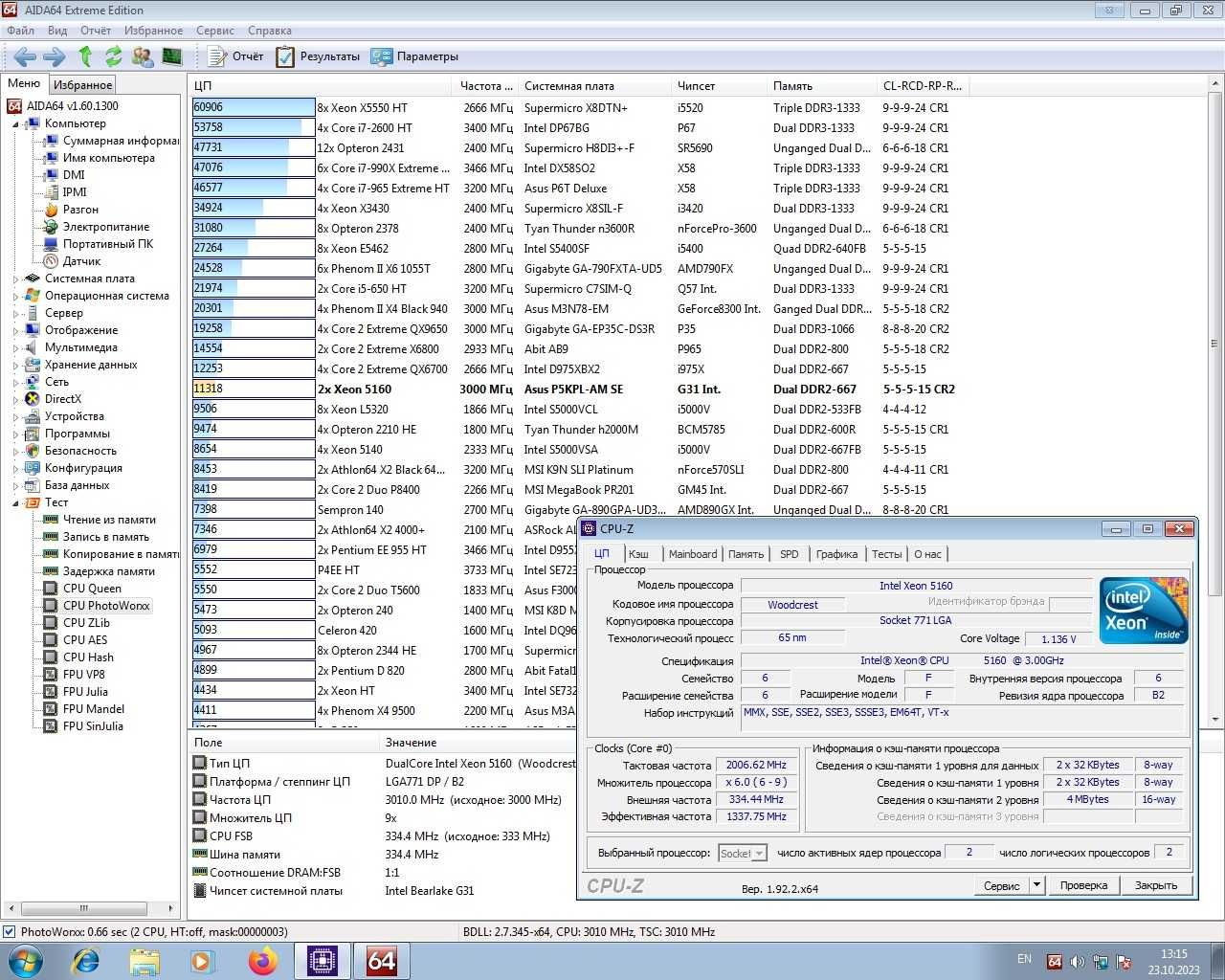Open Суммарная информация in tree

pos(121,141)
